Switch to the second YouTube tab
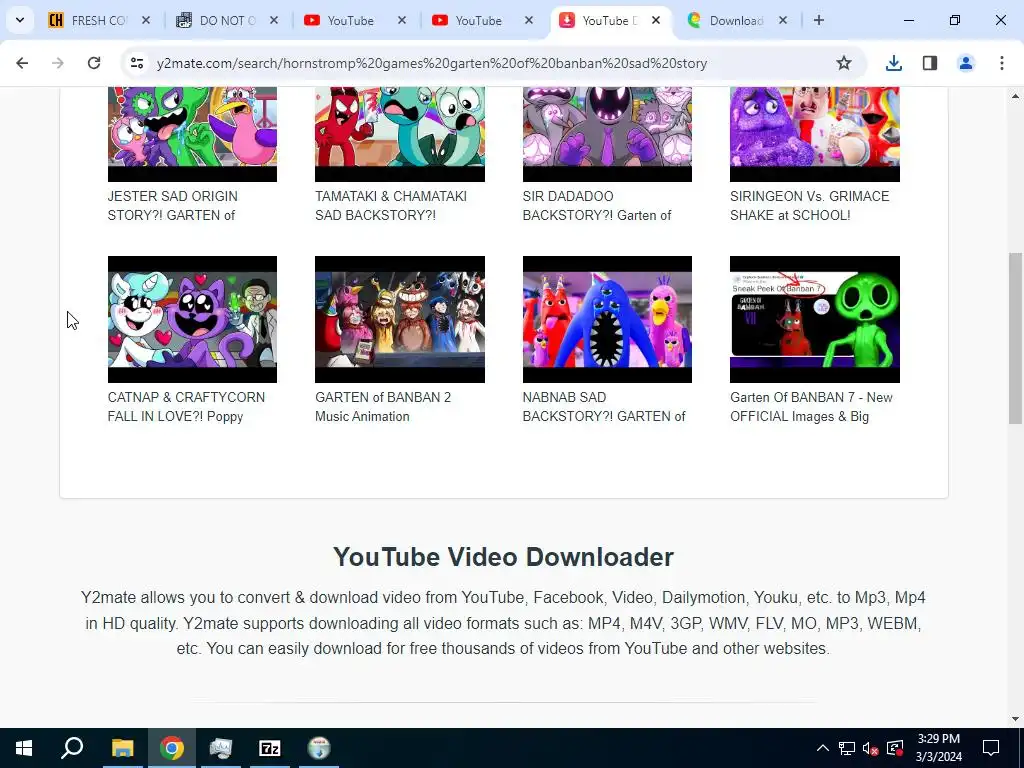This screenshot has height=768, width=1024. (x=478, y=20)
